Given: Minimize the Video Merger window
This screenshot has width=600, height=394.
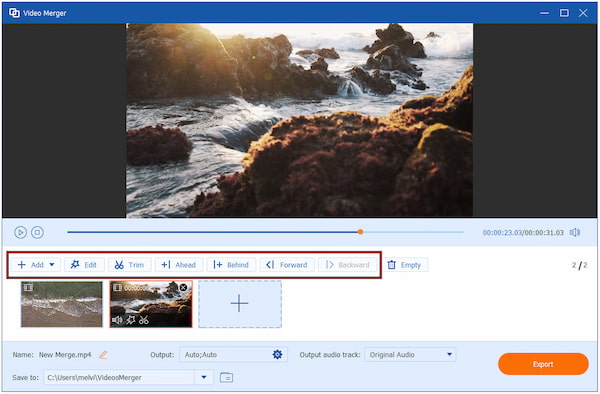Looking at the screenshot, I should tap(544, 13).
